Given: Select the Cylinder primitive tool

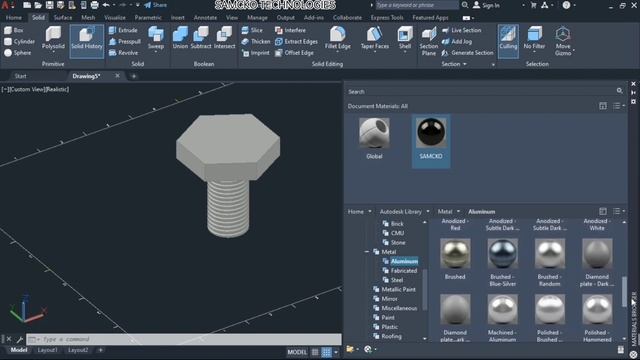Looking at the screenshot, I should (19, 41).
